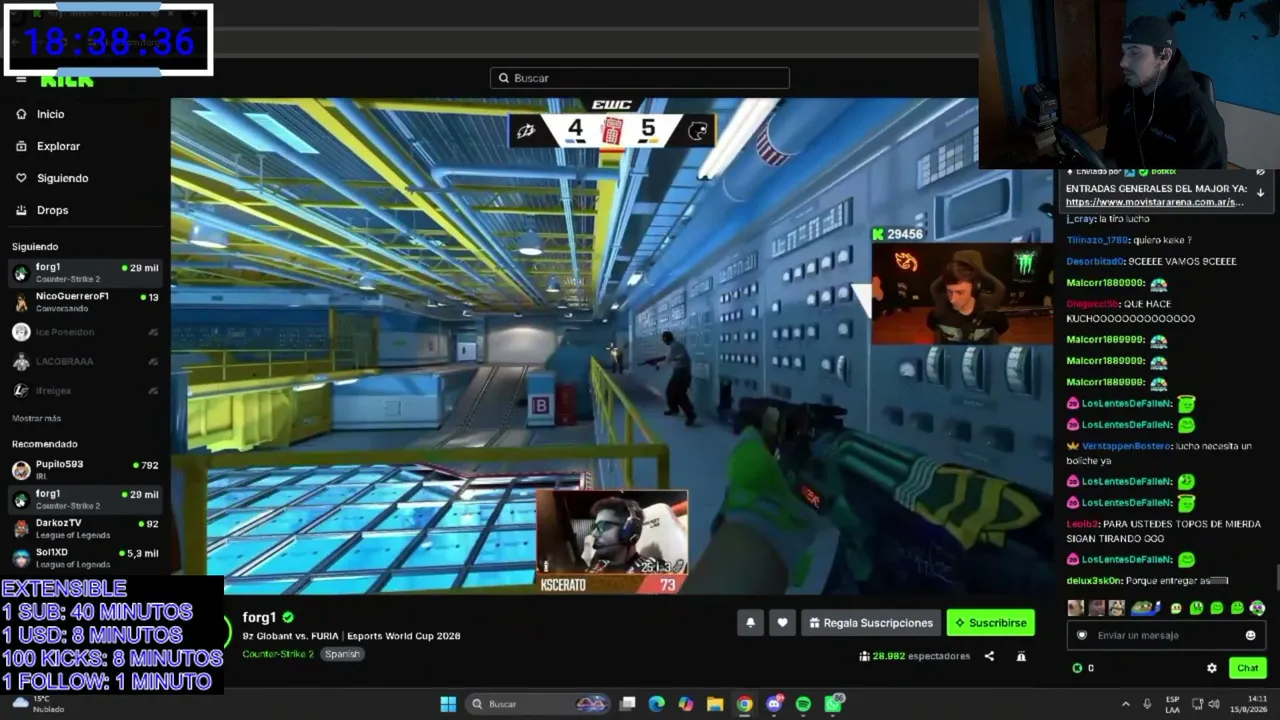The height and width of the screenshot is (720, 1280).
Task: Open Microsoft Edge from the taskbar
Action: (x=656, y=704)
